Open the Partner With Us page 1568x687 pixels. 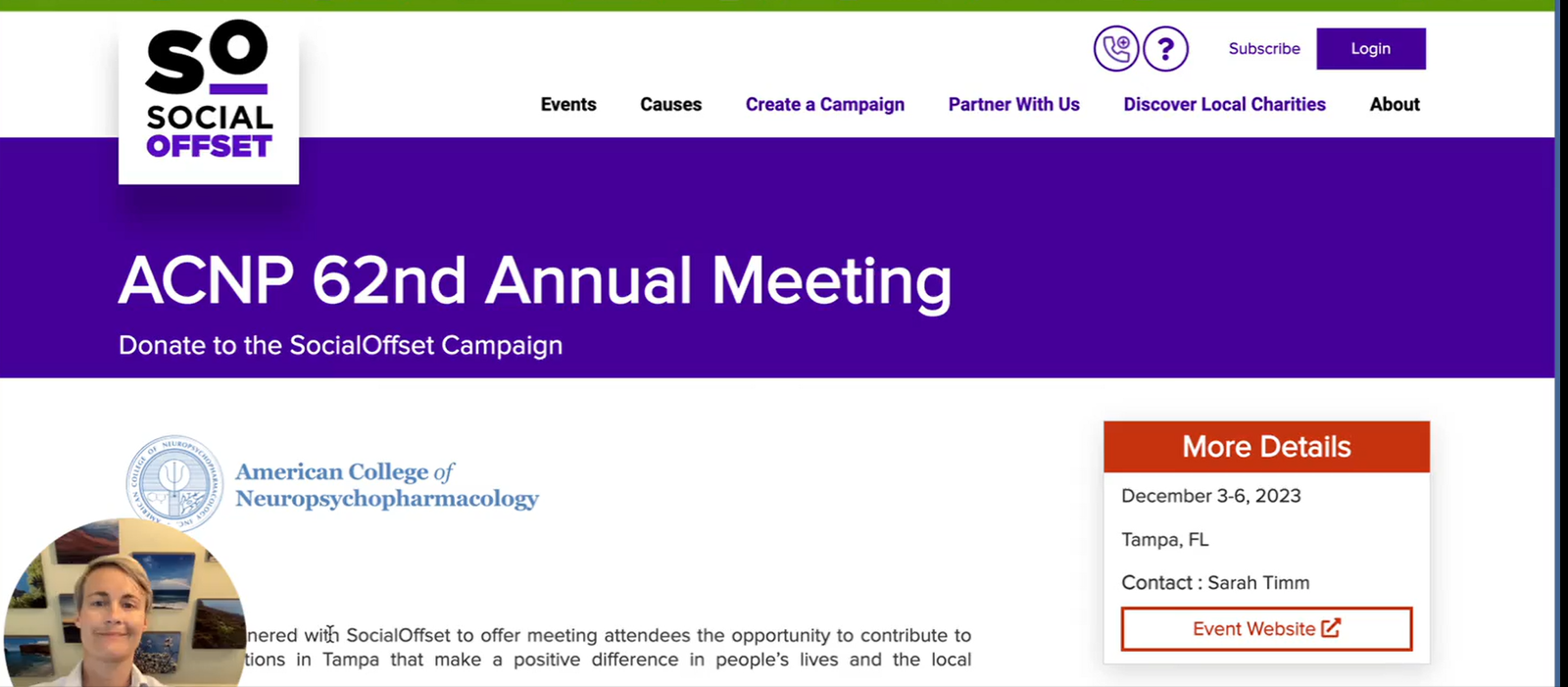coord(1013,105)
